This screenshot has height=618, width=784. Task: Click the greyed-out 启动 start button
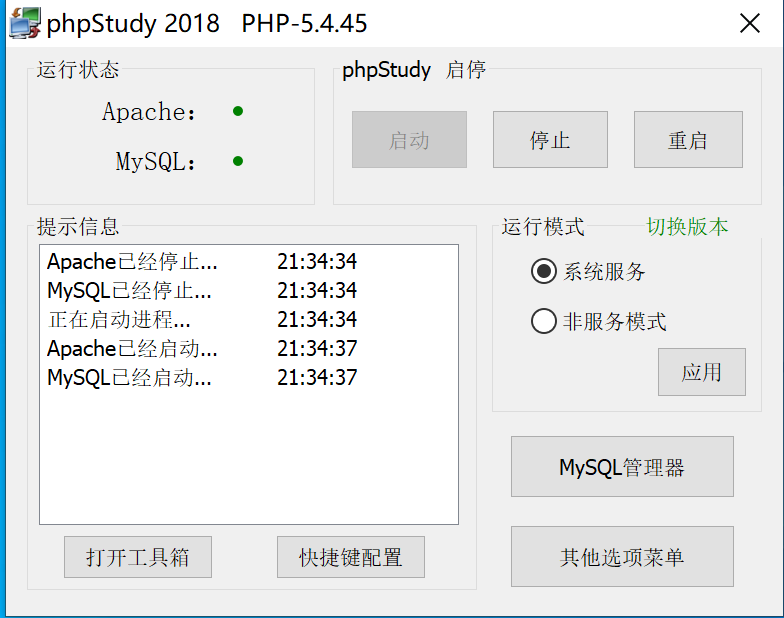click(x=409, y=140)
